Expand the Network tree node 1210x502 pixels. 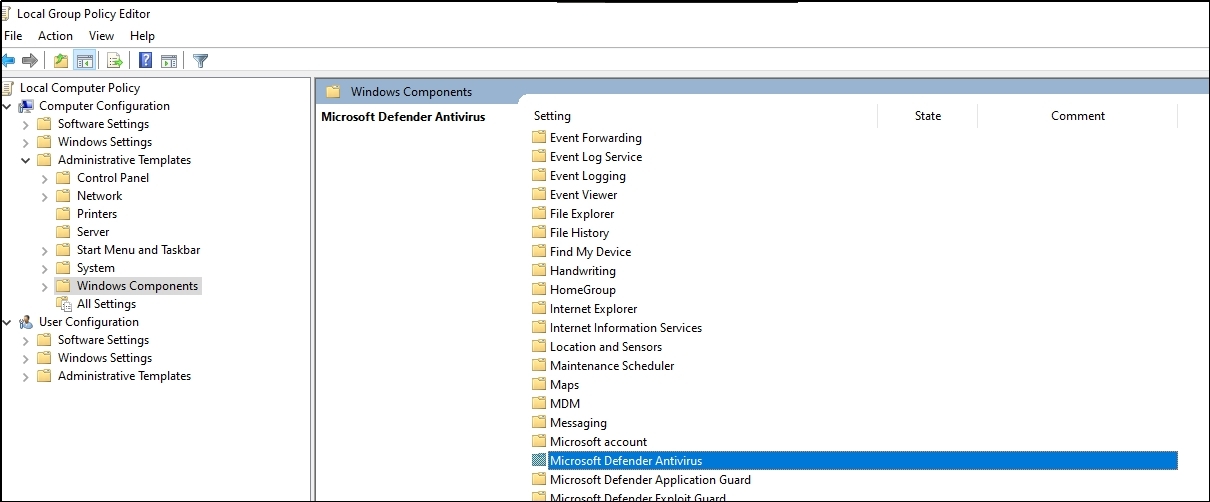coord(45,196)
